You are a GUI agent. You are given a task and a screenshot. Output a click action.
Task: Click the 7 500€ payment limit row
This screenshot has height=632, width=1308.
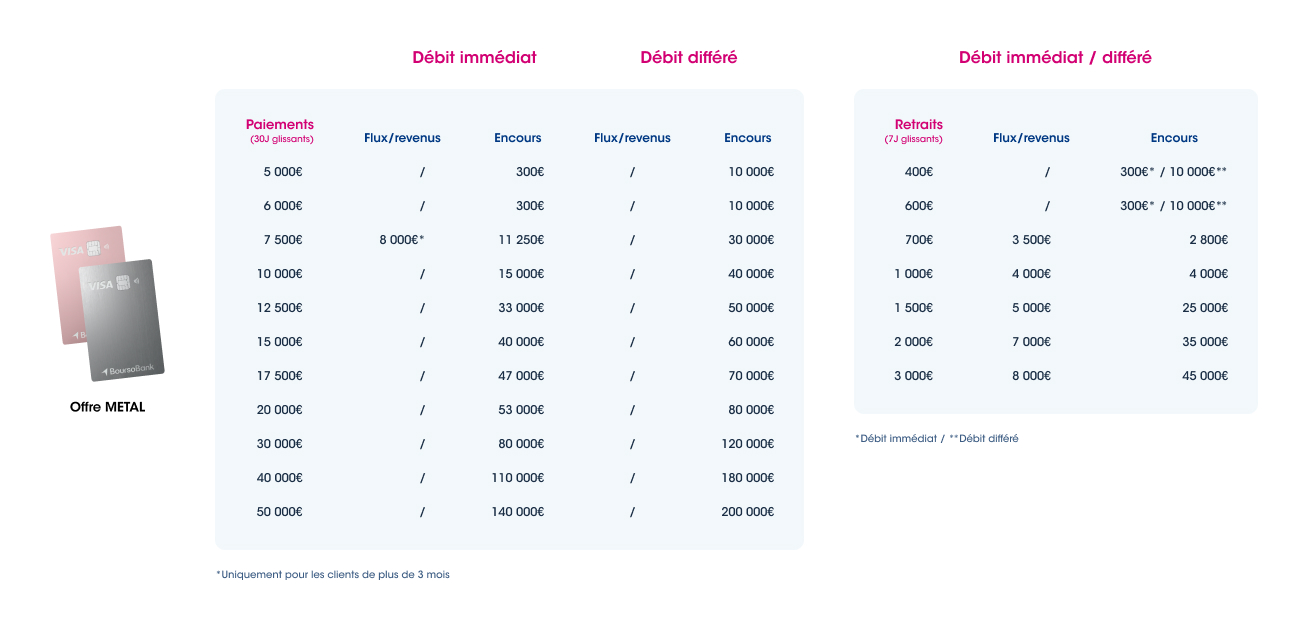pos(283,240)
